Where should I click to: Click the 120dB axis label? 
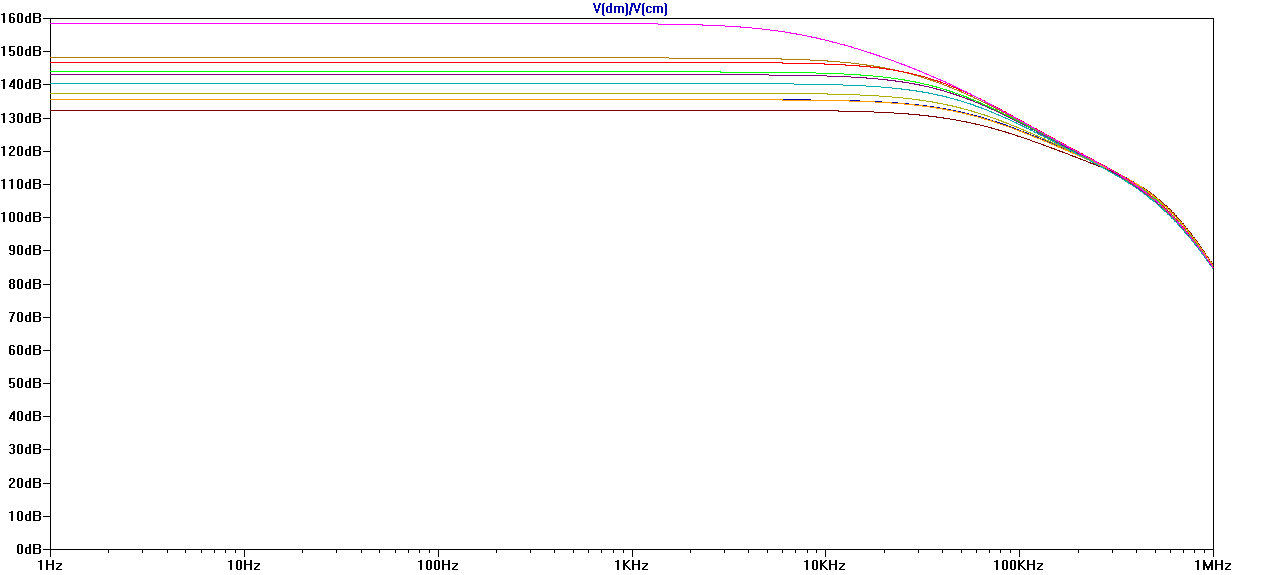[x=21, y=151]
